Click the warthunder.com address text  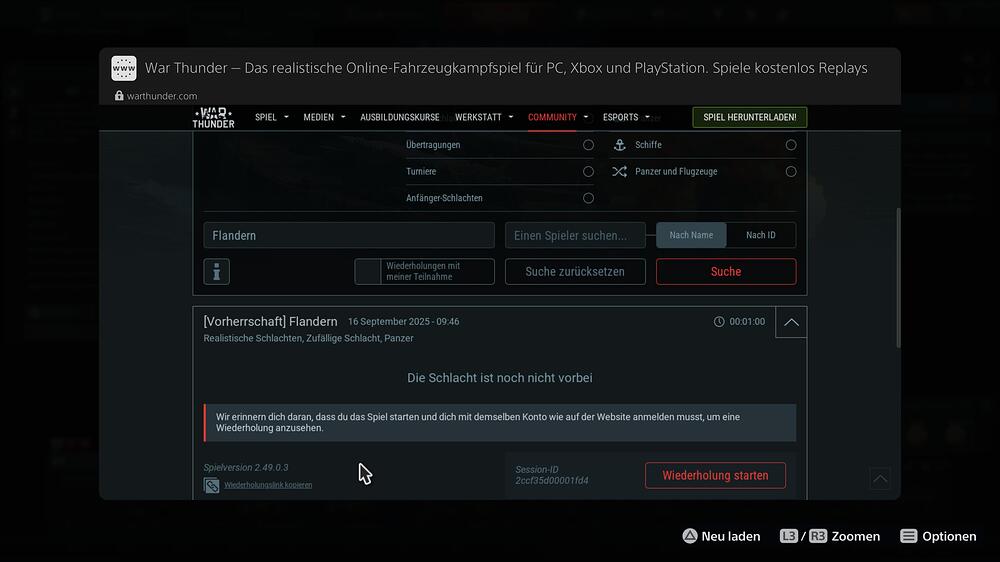tap(162, 96)
